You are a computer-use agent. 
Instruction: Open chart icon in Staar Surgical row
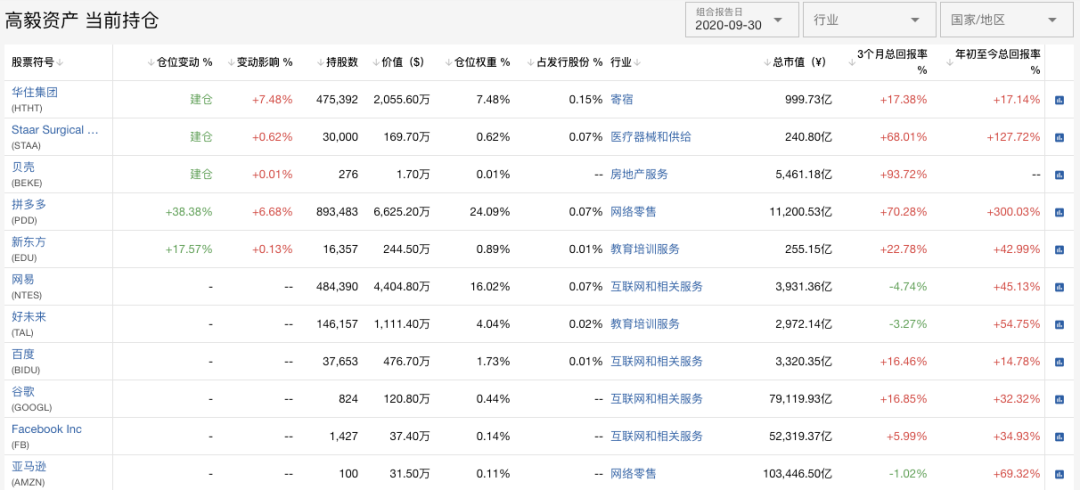click(1059, 137)
